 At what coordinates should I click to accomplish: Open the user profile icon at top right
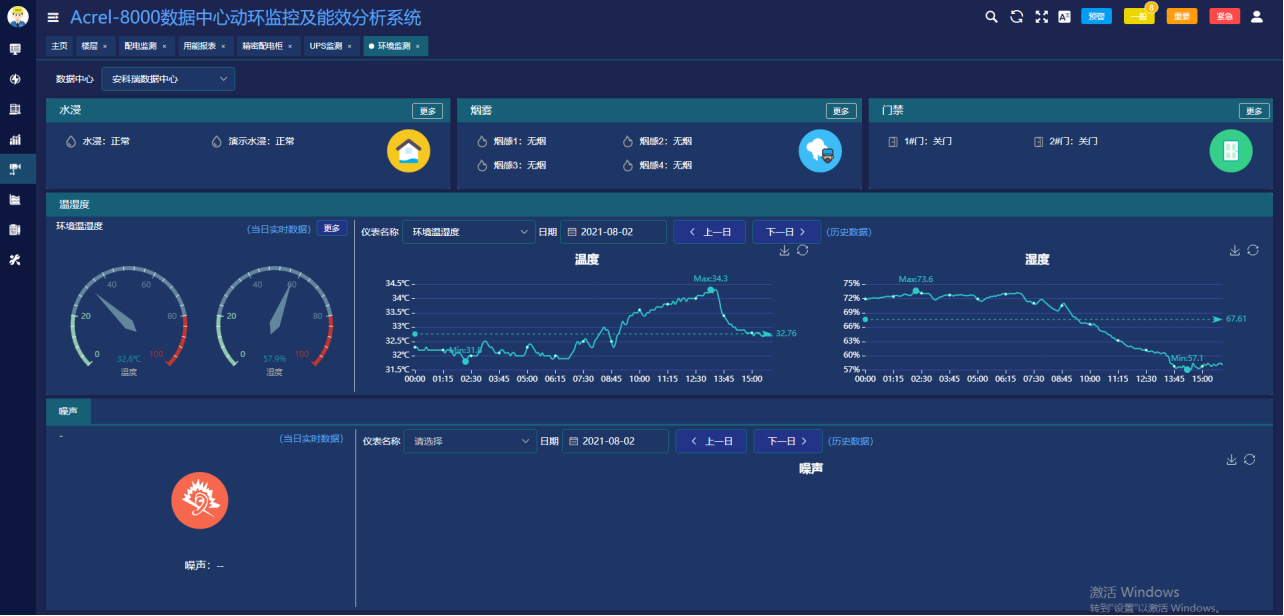tap(1257, 16)
